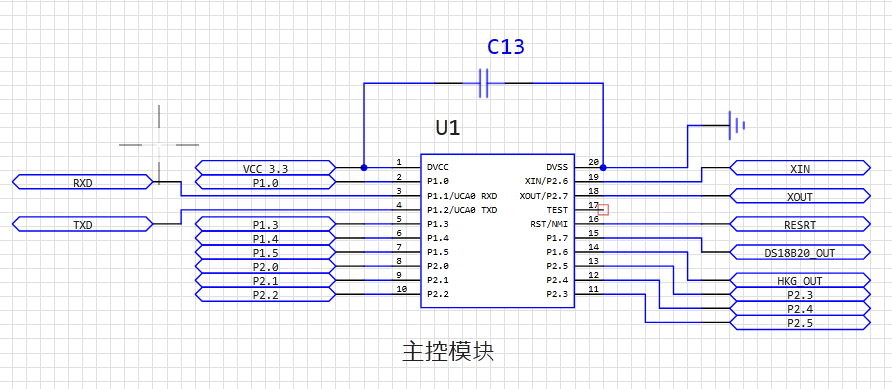
Task: Select the junction dot at the DVSS pin
Action: 603,168
